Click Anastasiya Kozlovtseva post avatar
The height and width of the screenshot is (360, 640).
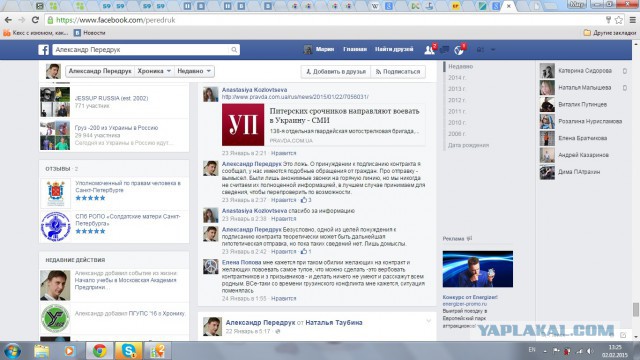click(x=211, y=94)
